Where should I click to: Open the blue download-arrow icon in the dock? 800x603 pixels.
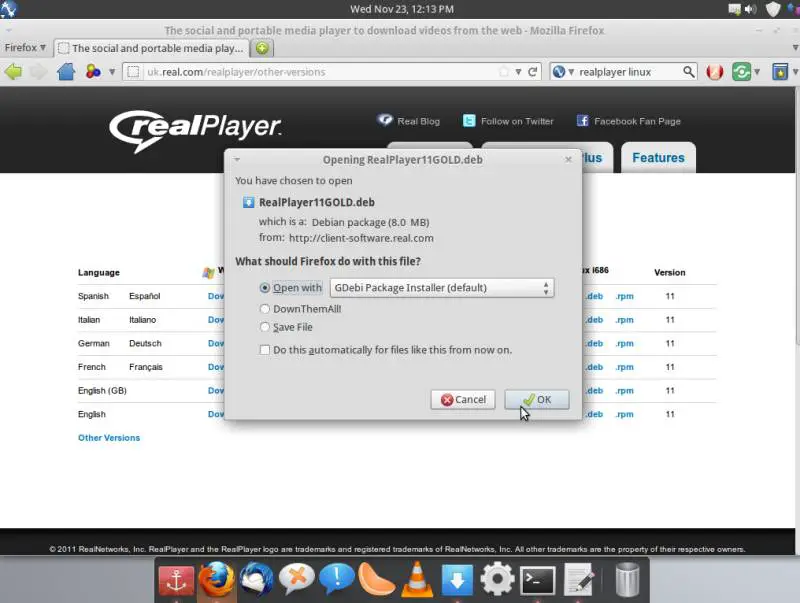(x=457, y=580)
